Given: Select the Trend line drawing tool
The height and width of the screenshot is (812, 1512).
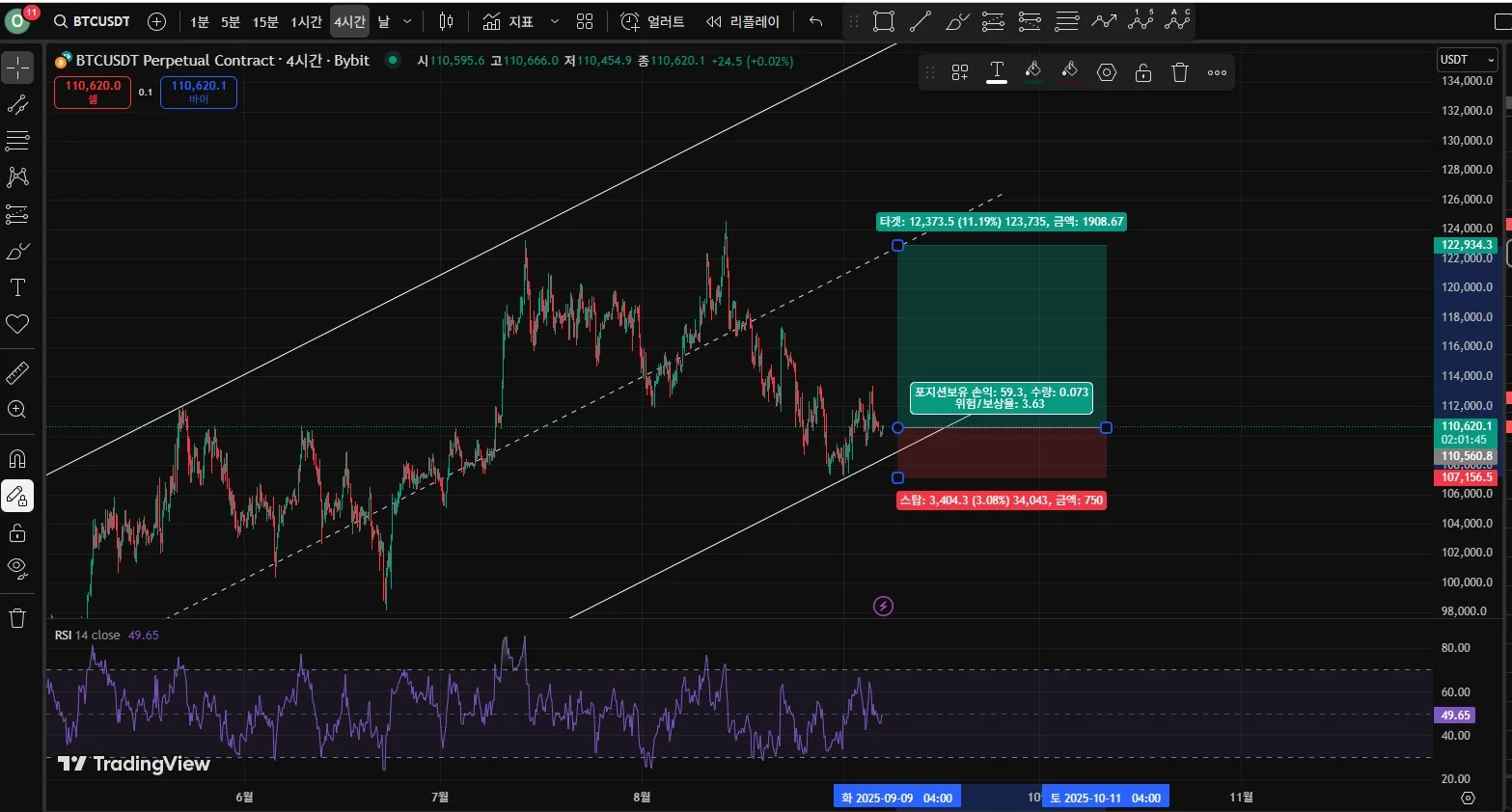Looking at the screenshot, I should click(17, 104).
